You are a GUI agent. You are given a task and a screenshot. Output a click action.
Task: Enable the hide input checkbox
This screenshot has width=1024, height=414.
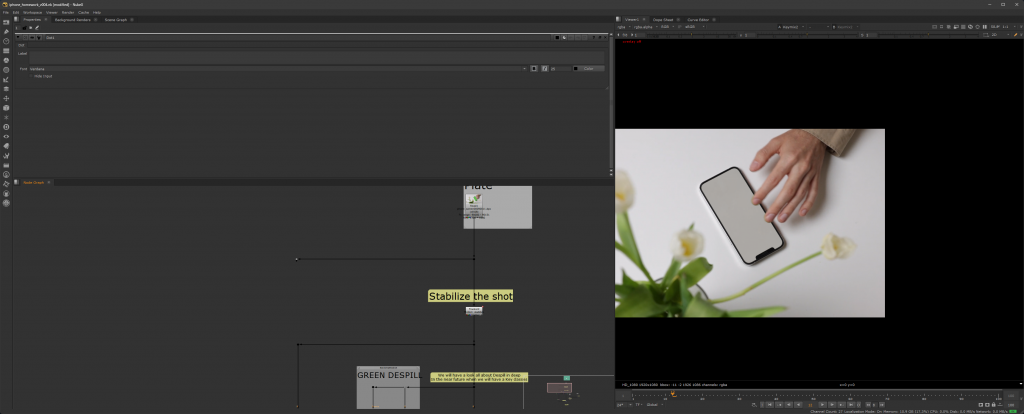pos(31,76)
